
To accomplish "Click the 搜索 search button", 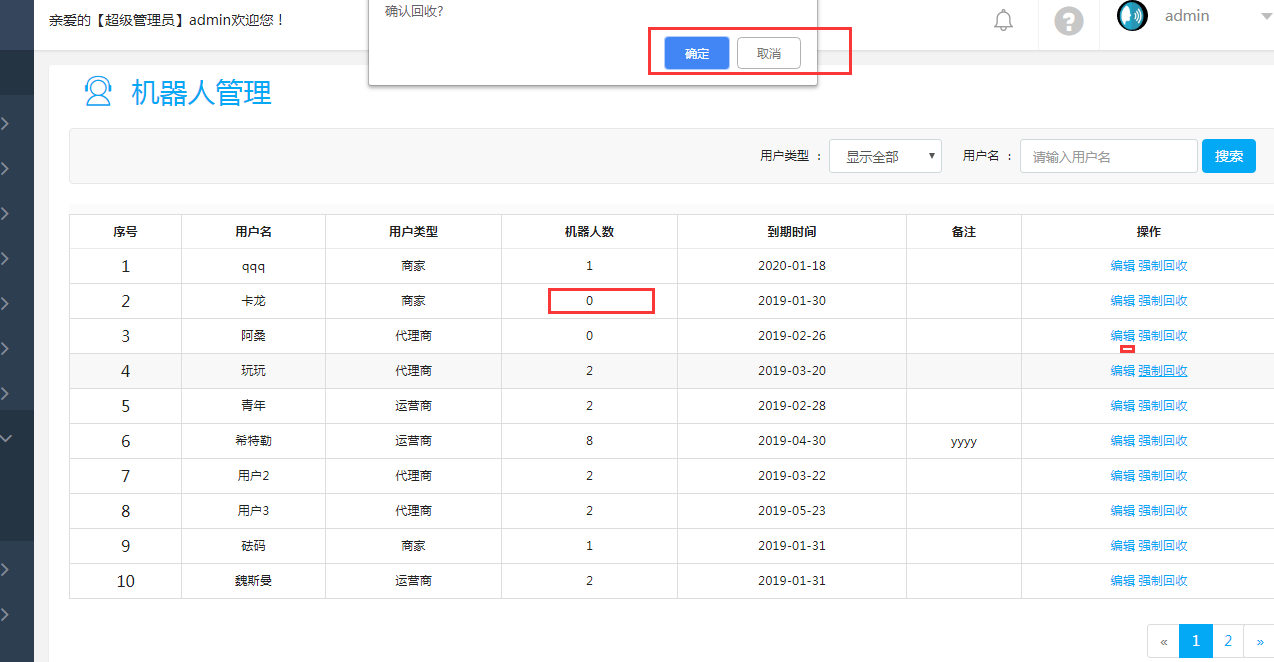I will 1228,156.
